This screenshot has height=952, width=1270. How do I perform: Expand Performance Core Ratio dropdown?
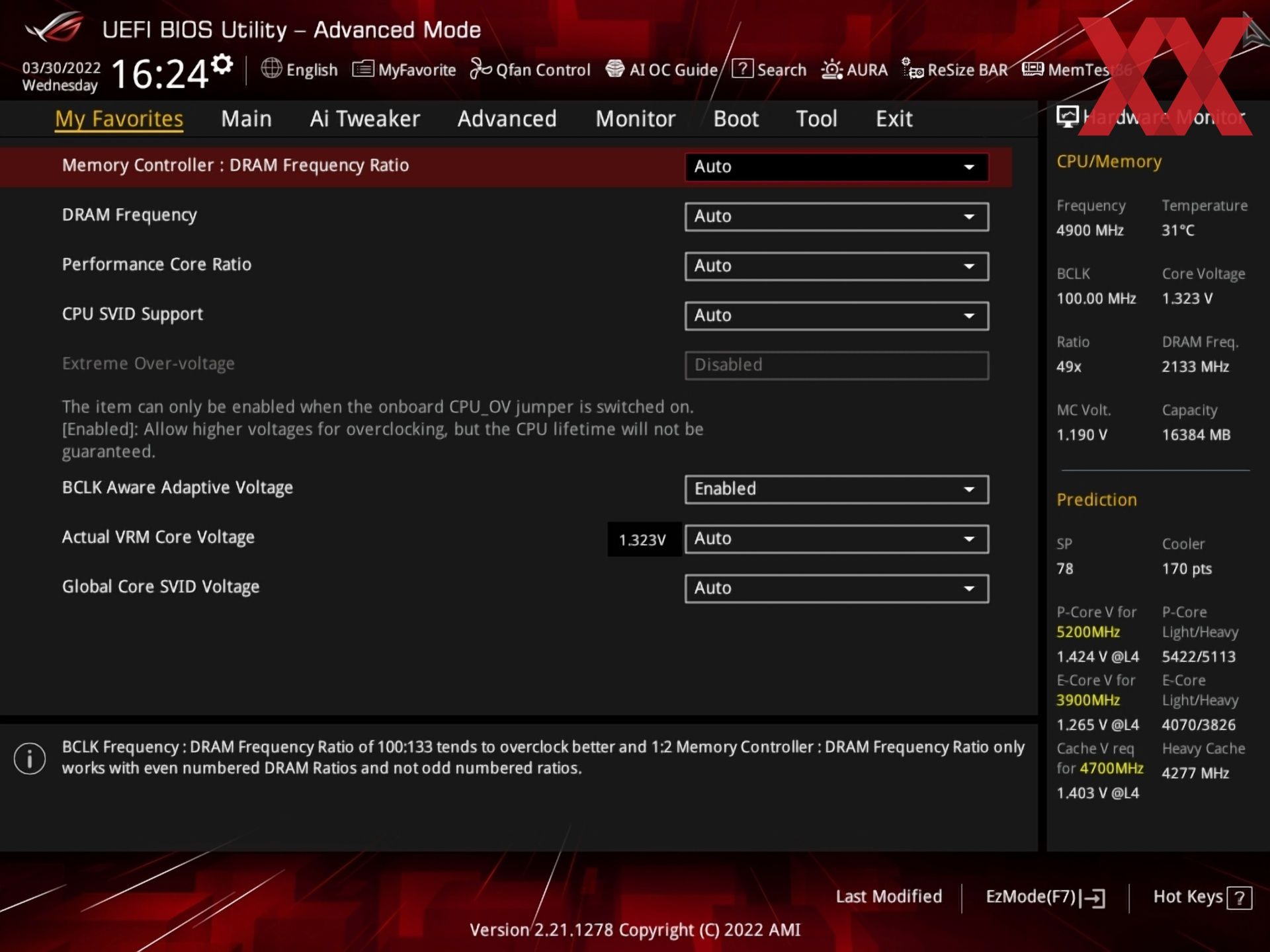[x=836, y=266]
